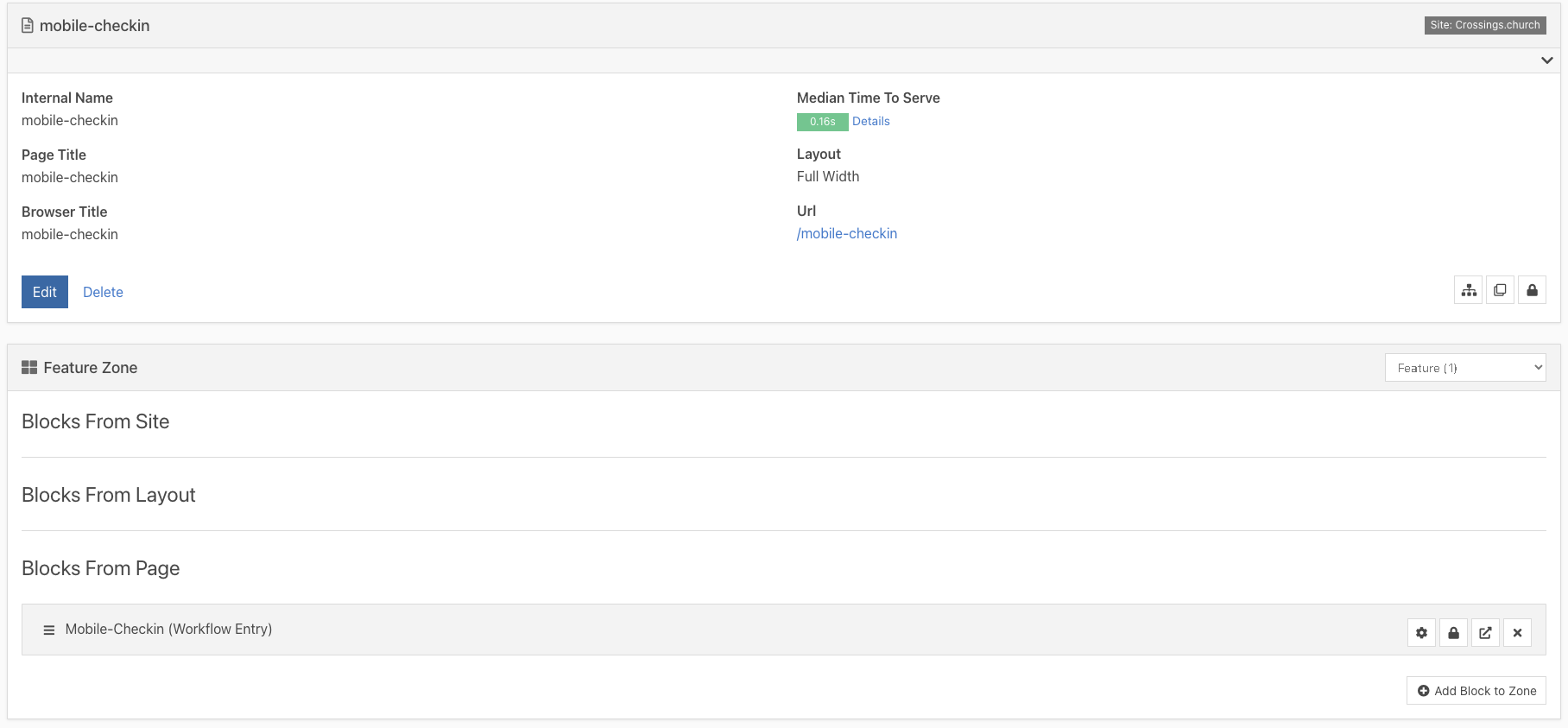Open median time Details link
This screenshot has width=1568, height=728.
point(870,121)
